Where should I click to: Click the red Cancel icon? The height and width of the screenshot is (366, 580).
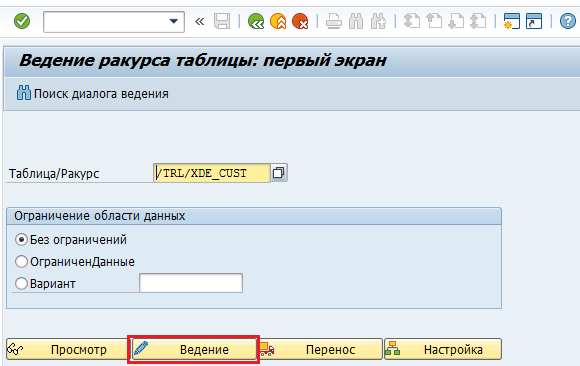click(300, 21)
